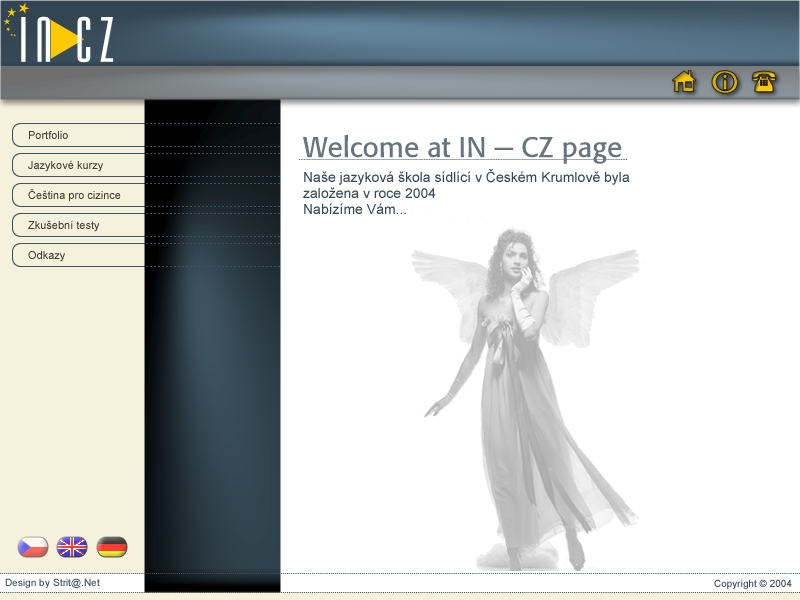
Task: Open the Odkazy menu item
Action: pyautogui.click(x=79, y=255)
